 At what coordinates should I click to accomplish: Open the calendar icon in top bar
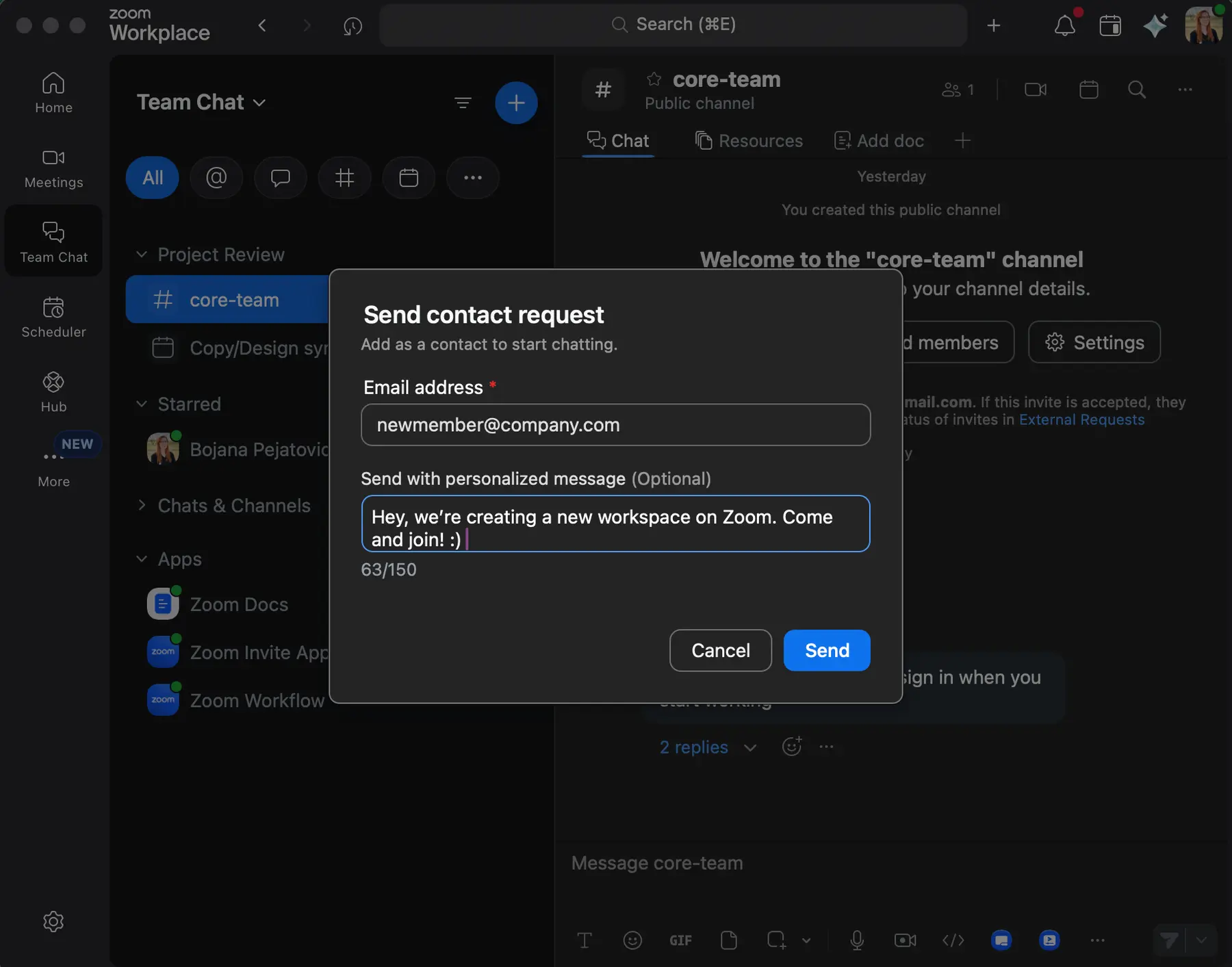pyautogui.click(x=1109, y=25)
